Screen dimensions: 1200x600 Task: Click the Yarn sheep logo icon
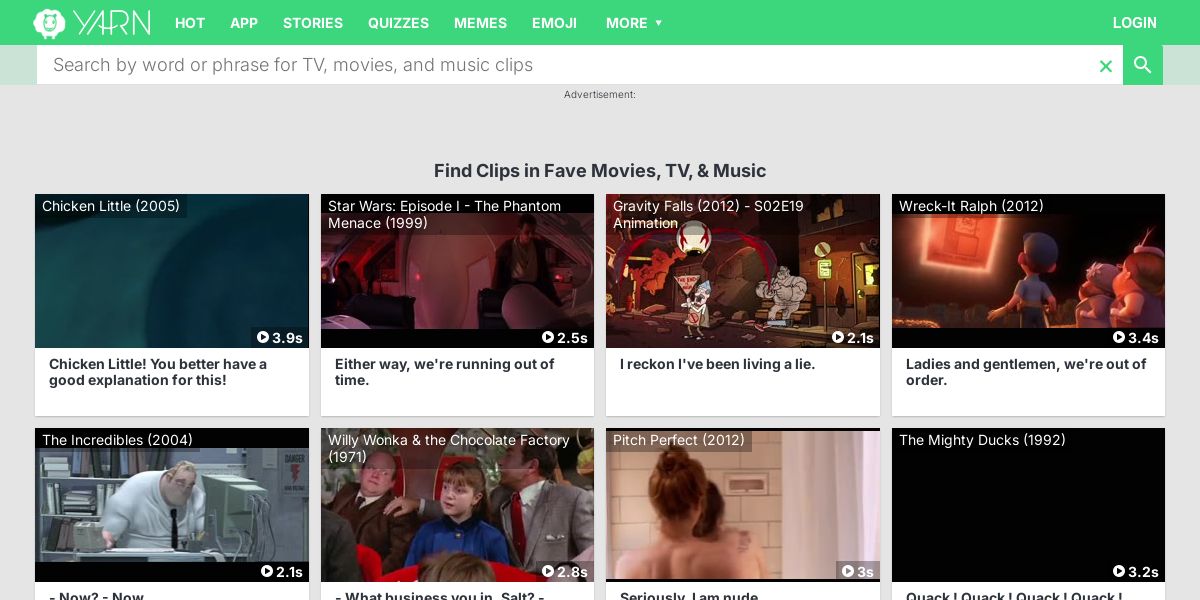click(49, 23)
